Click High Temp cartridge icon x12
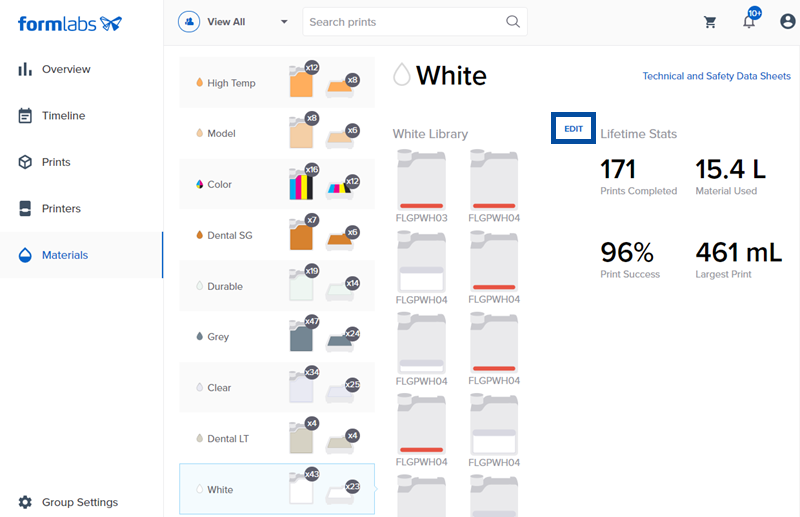The width and height of the screenshot is (800, 517). pos(301,82)
